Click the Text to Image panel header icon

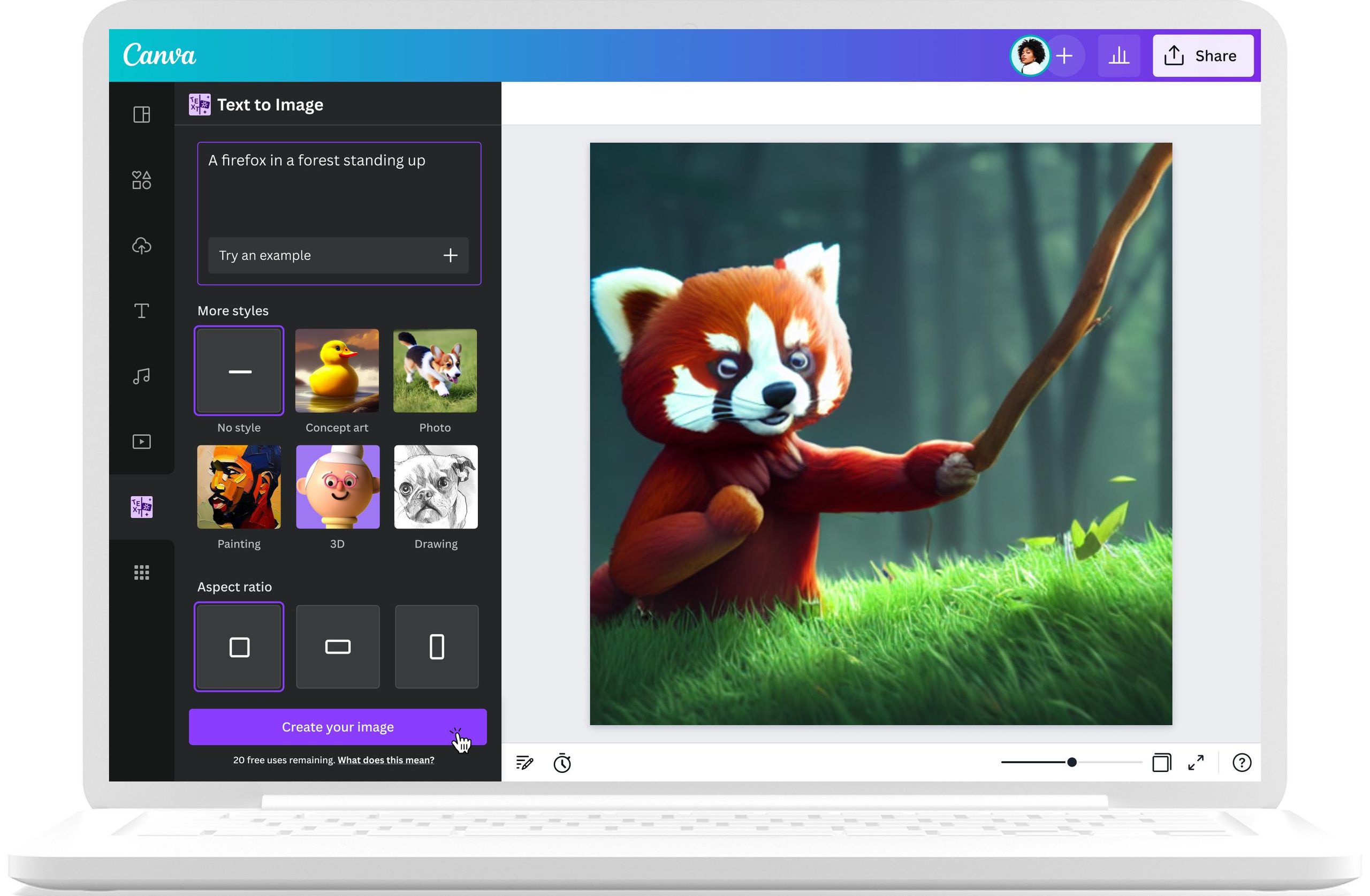pyautogui.click(x=200, y=105)
